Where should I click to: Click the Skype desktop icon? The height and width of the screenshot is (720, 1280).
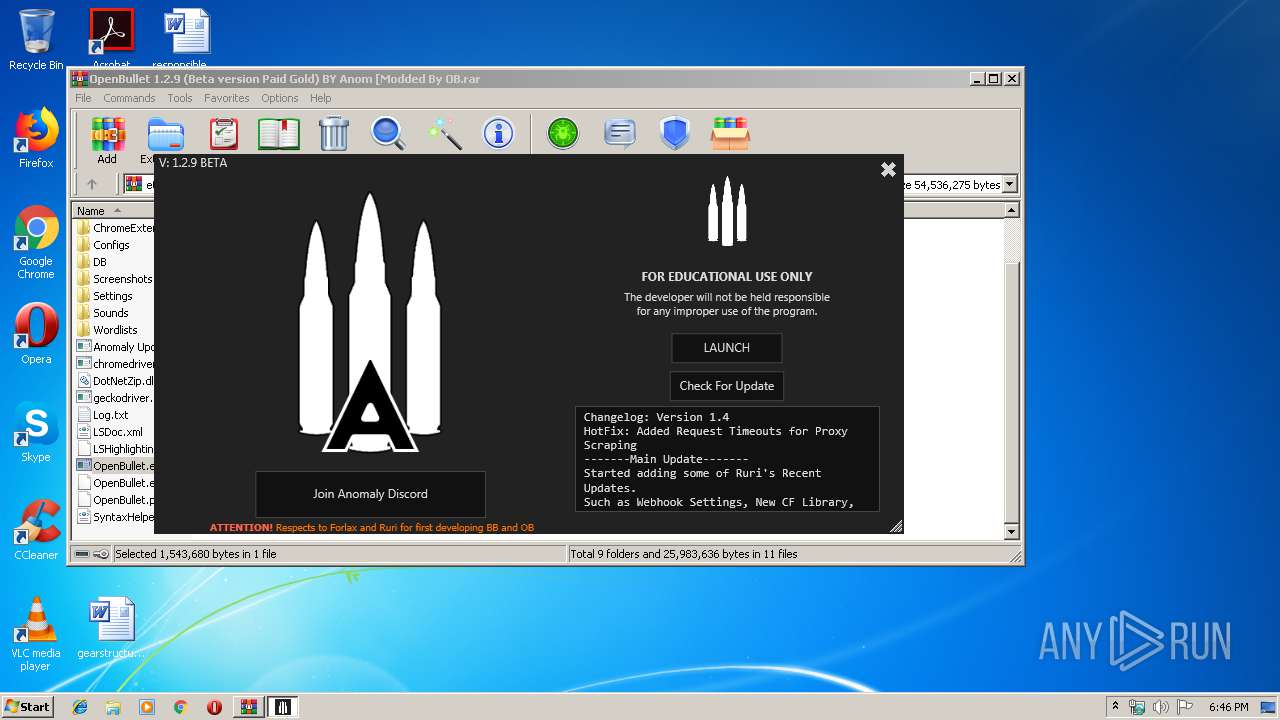pyautogui.click(x=36, y=433)
